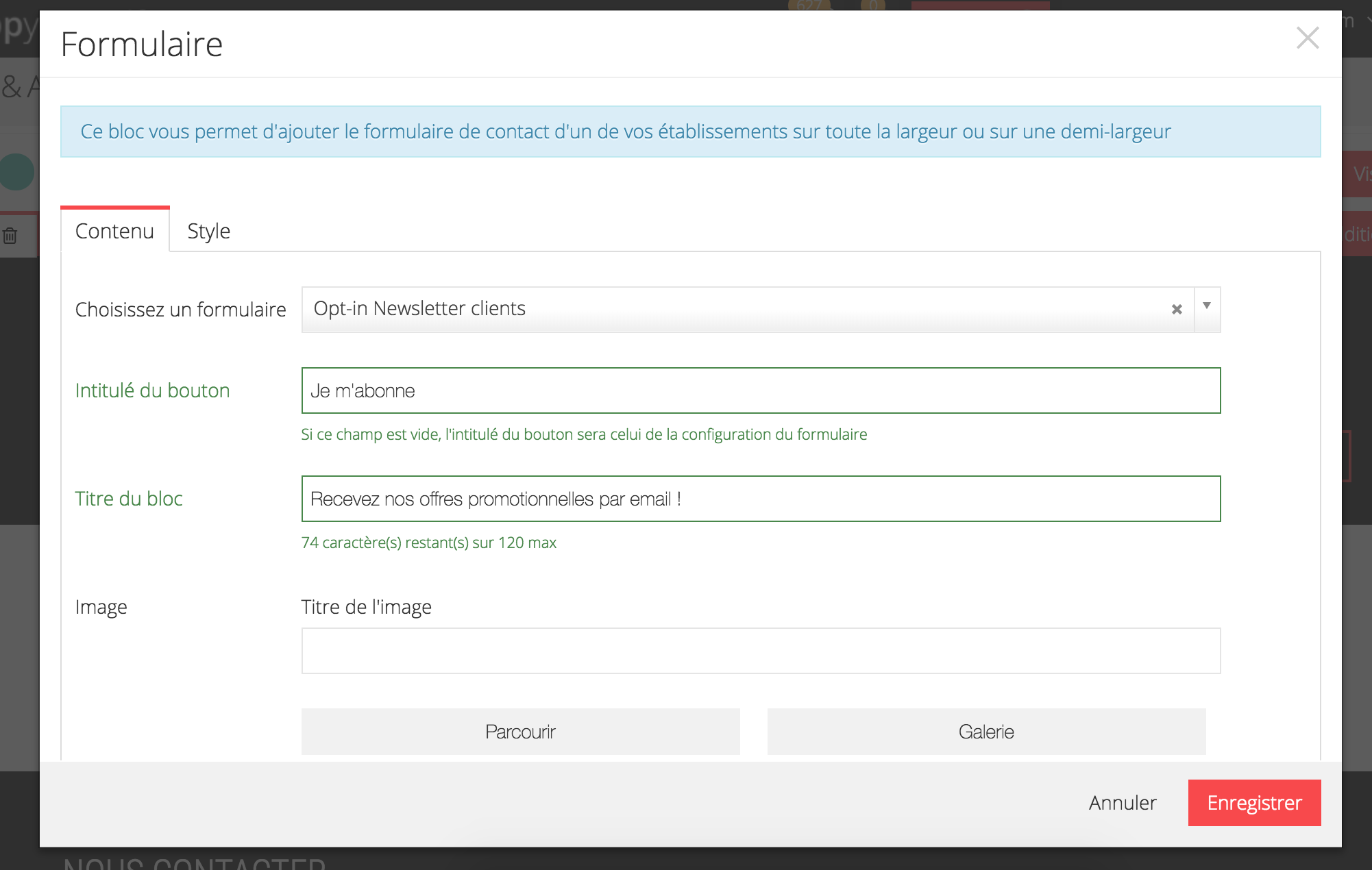Image resolution: width=1372 pixels, height=870 pixels.
Task: Click into the Titre du bloc field
Action: point(761,499)
